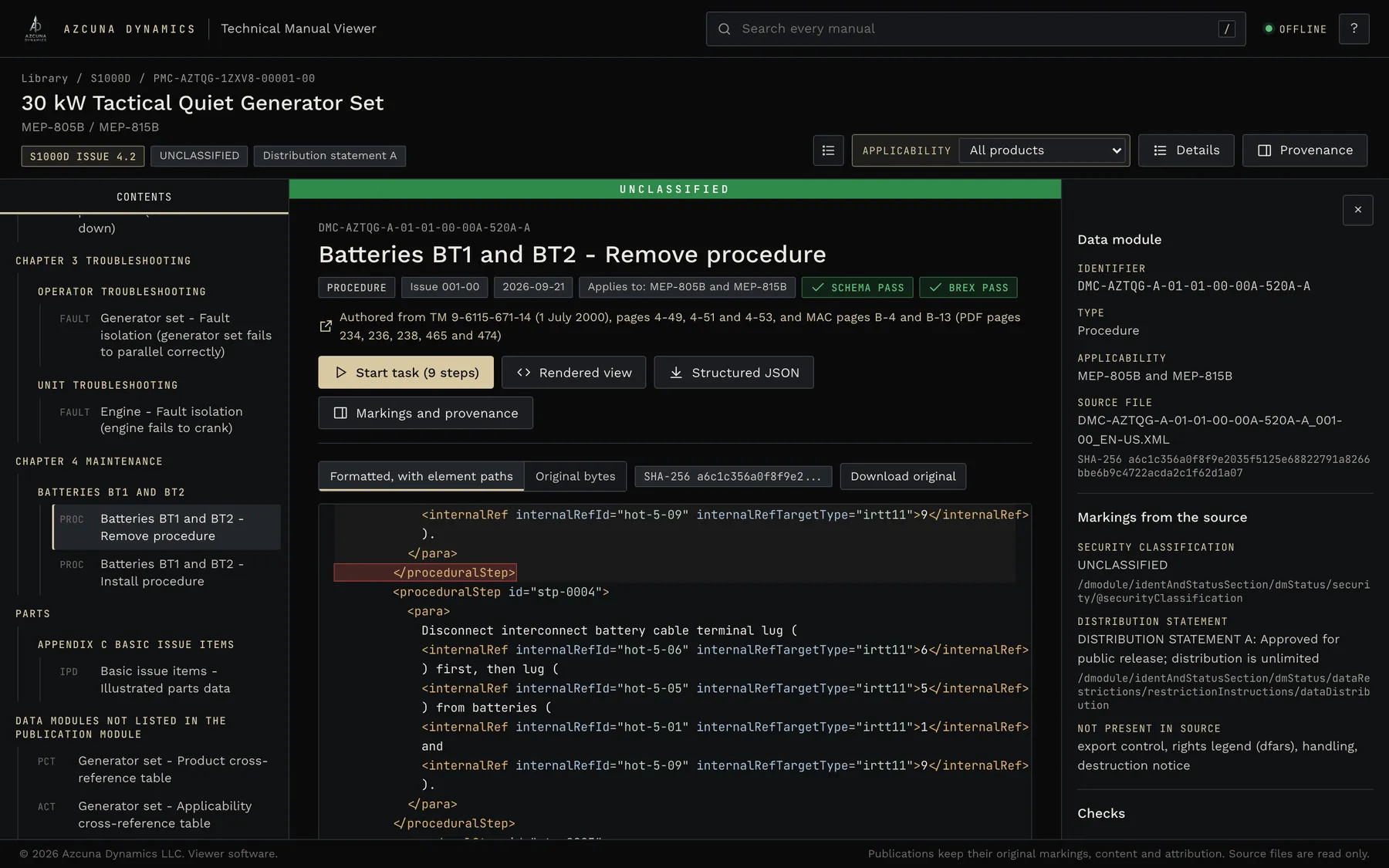Click the Technical Manual Viewer title
This screenshot has width=1389, height=868.
click(x=299, y=29)
